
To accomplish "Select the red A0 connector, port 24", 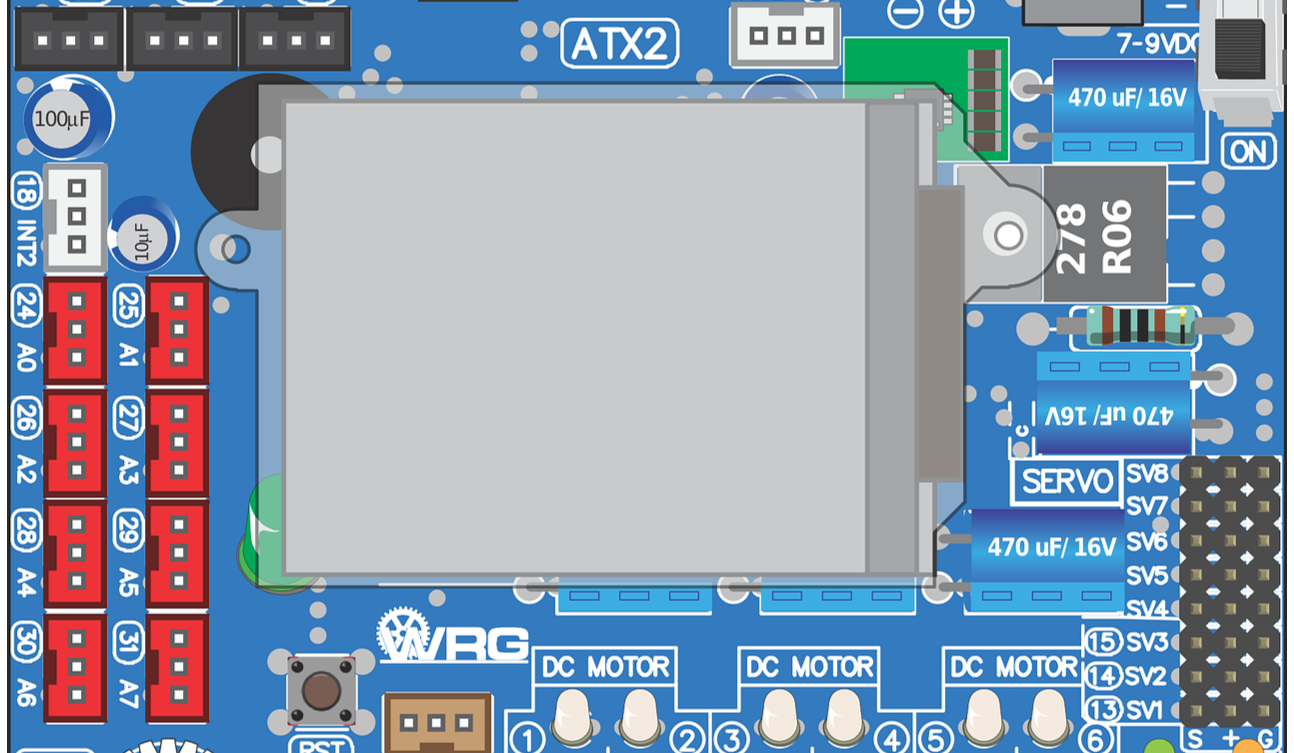I will (x=74, y=331).
